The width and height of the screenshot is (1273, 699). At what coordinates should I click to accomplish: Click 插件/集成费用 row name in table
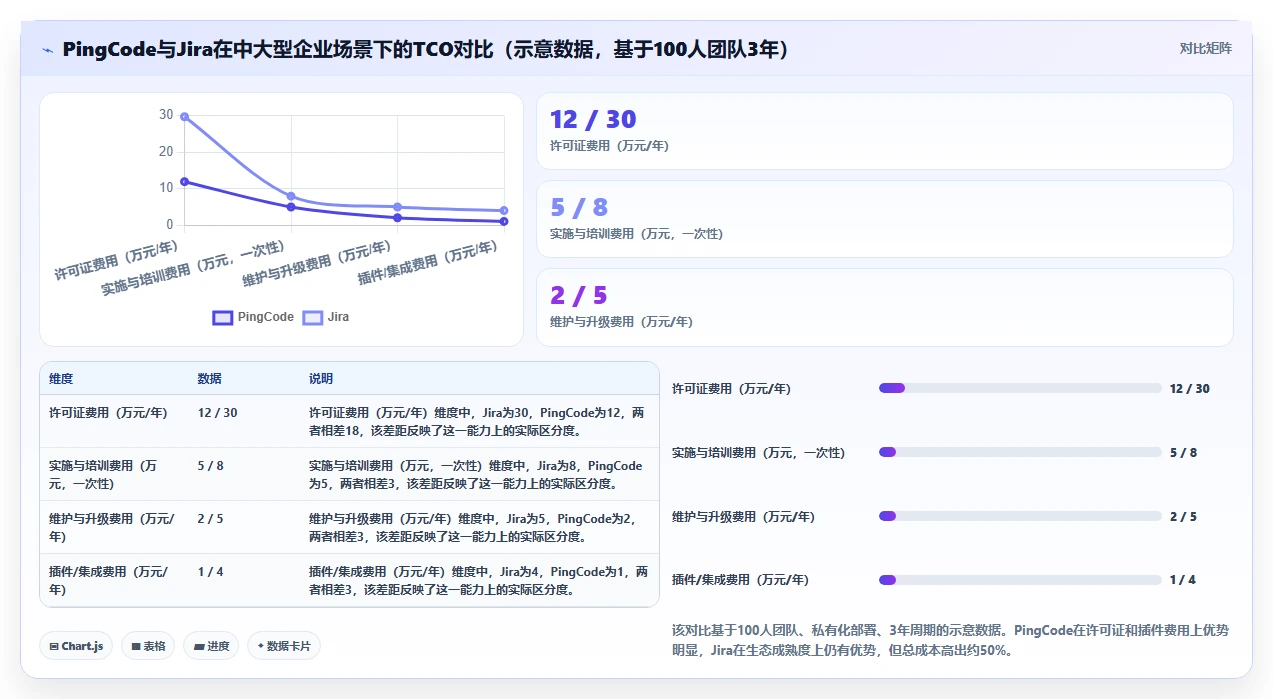(108, 580)
